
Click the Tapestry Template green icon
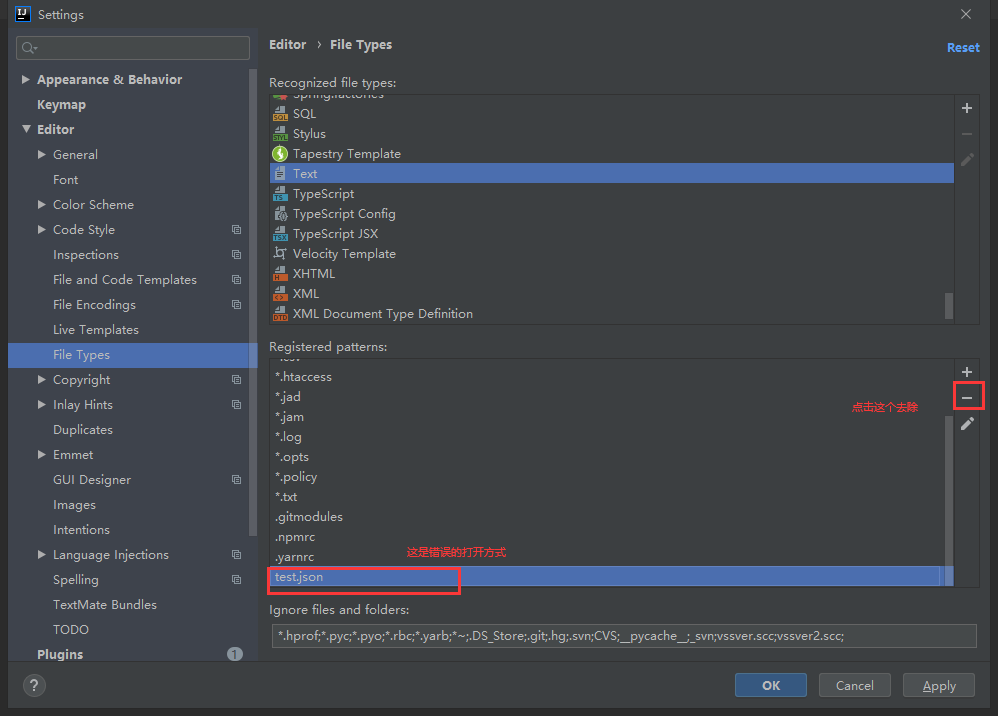tap(280, 154)
